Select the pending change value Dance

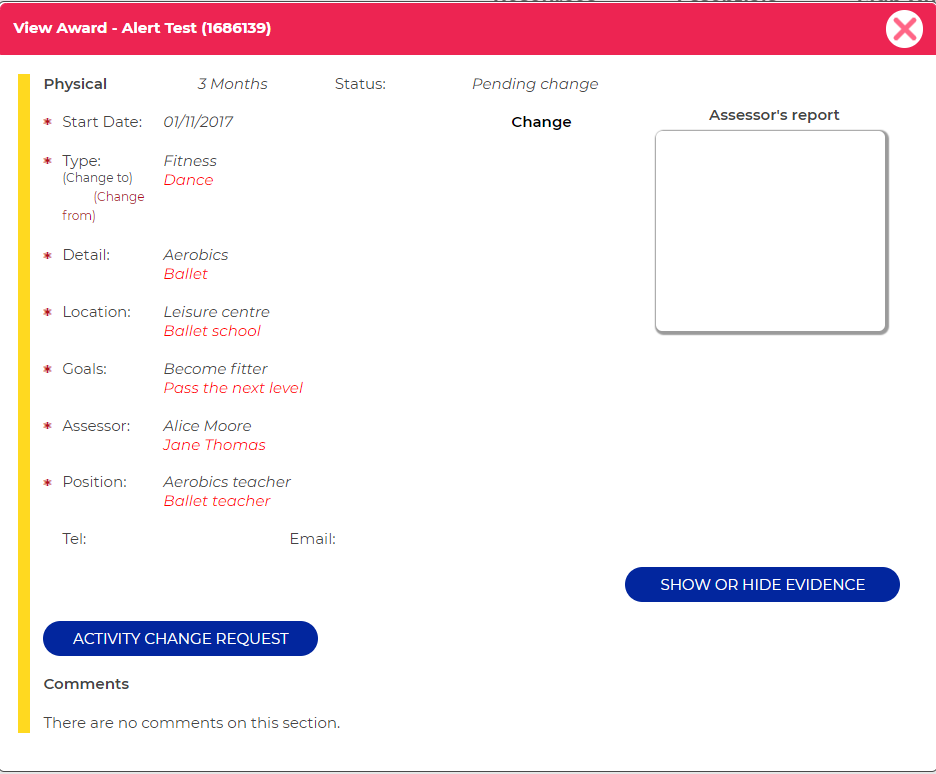click(188, 180)
